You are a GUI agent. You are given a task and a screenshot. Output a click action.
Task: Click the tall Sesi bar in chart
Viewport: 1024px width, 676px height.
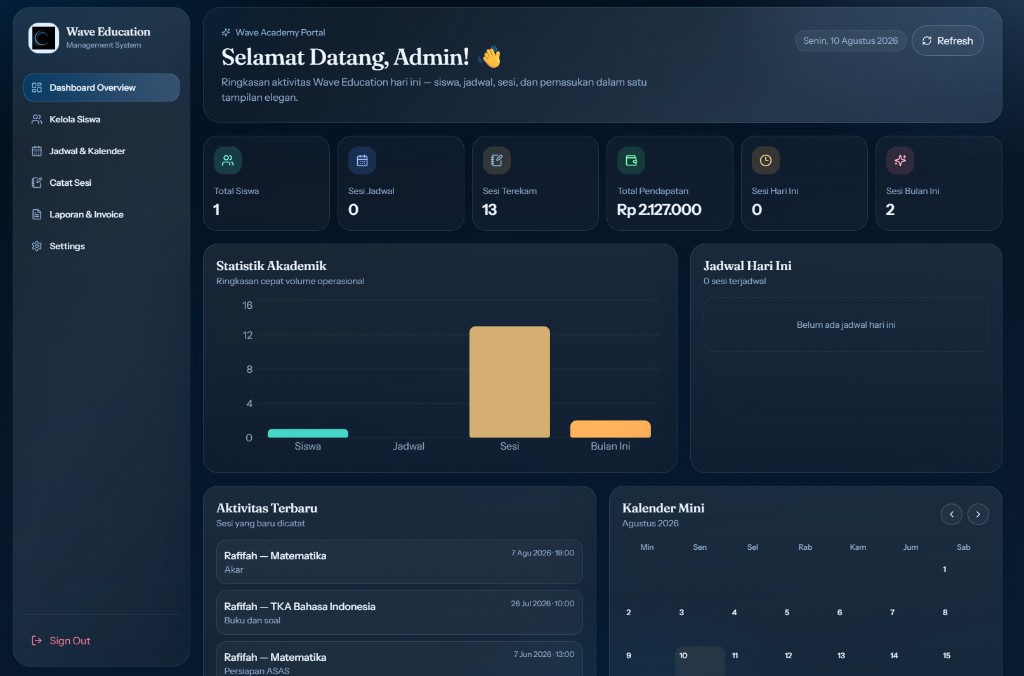pos(509,382)
